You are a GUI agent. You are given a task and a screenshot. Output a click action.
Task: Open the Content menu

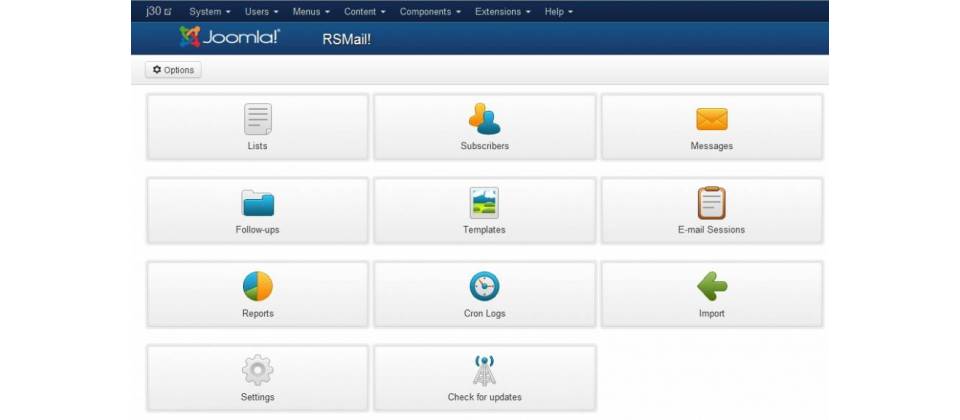(x=365, y=12)
